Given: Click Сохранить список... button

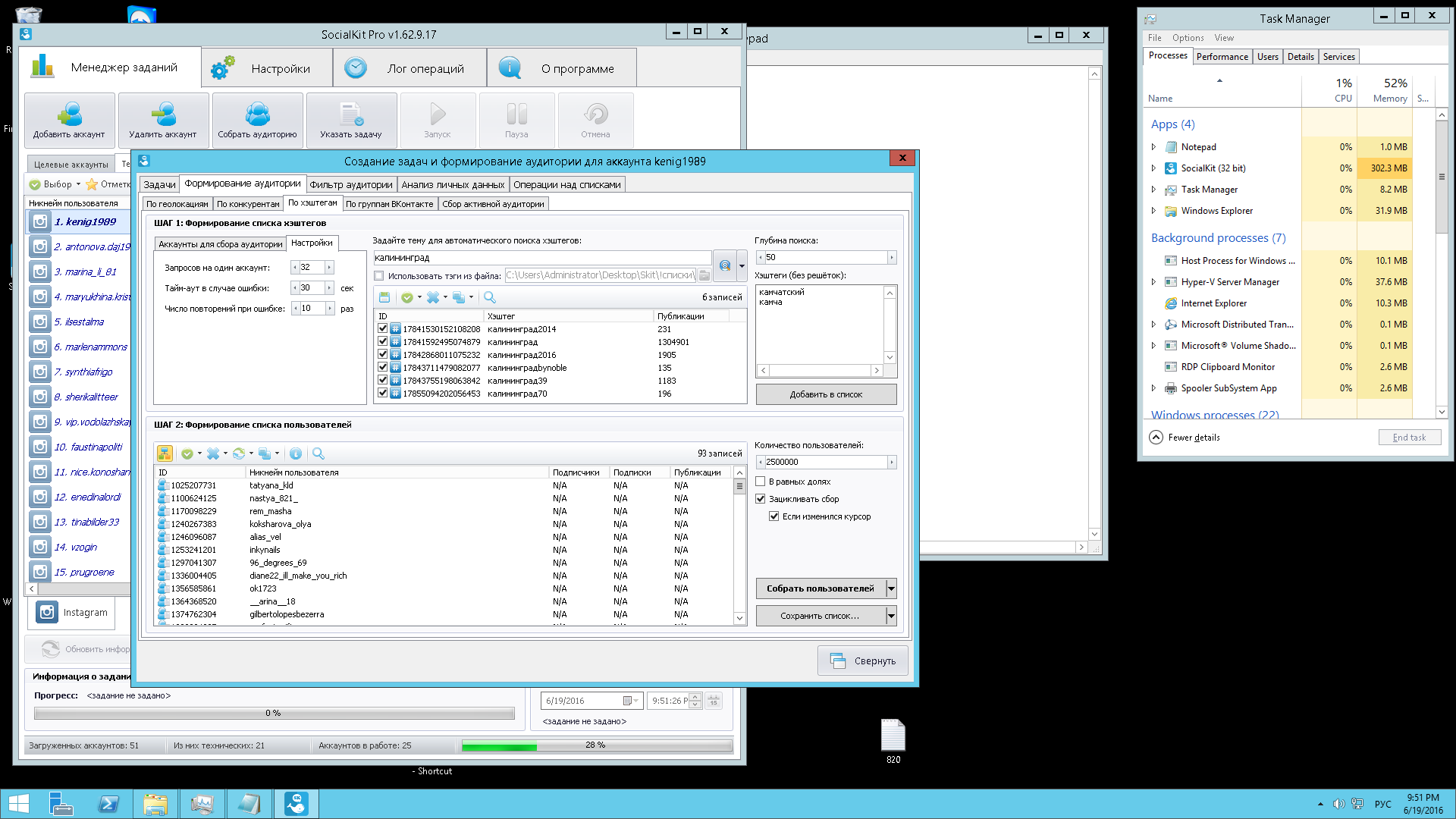Looking at the screenshot, I should 821,616.
